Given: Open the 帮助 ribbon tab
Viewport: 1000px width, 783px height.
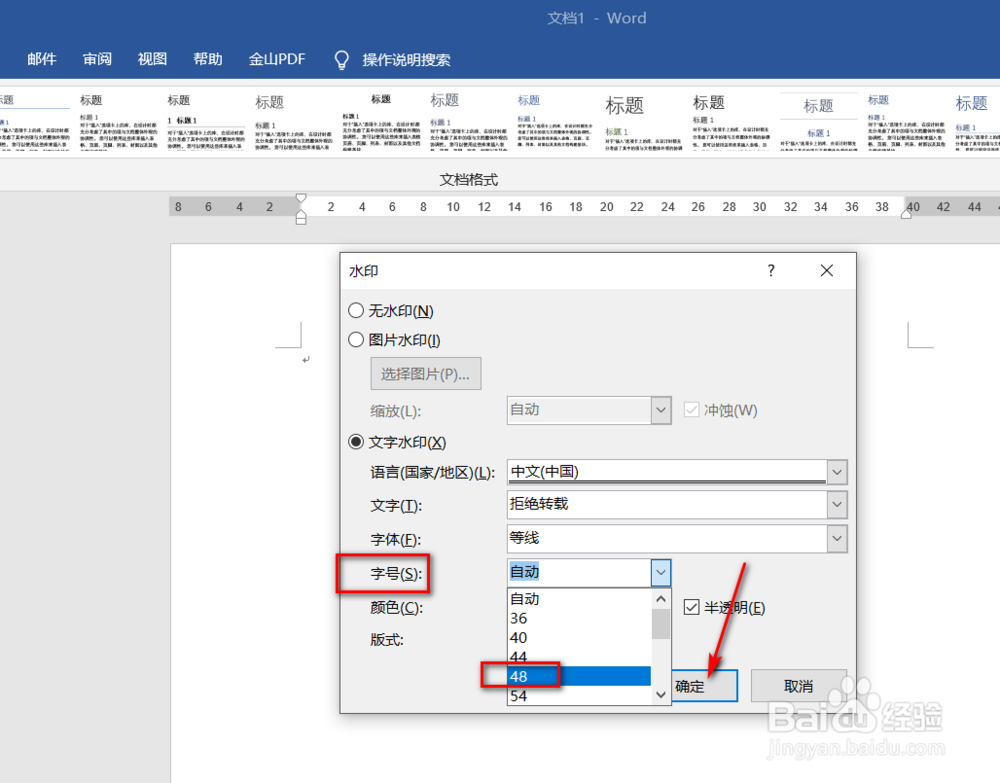Looking at the screenshot, I should coord(207,59).
